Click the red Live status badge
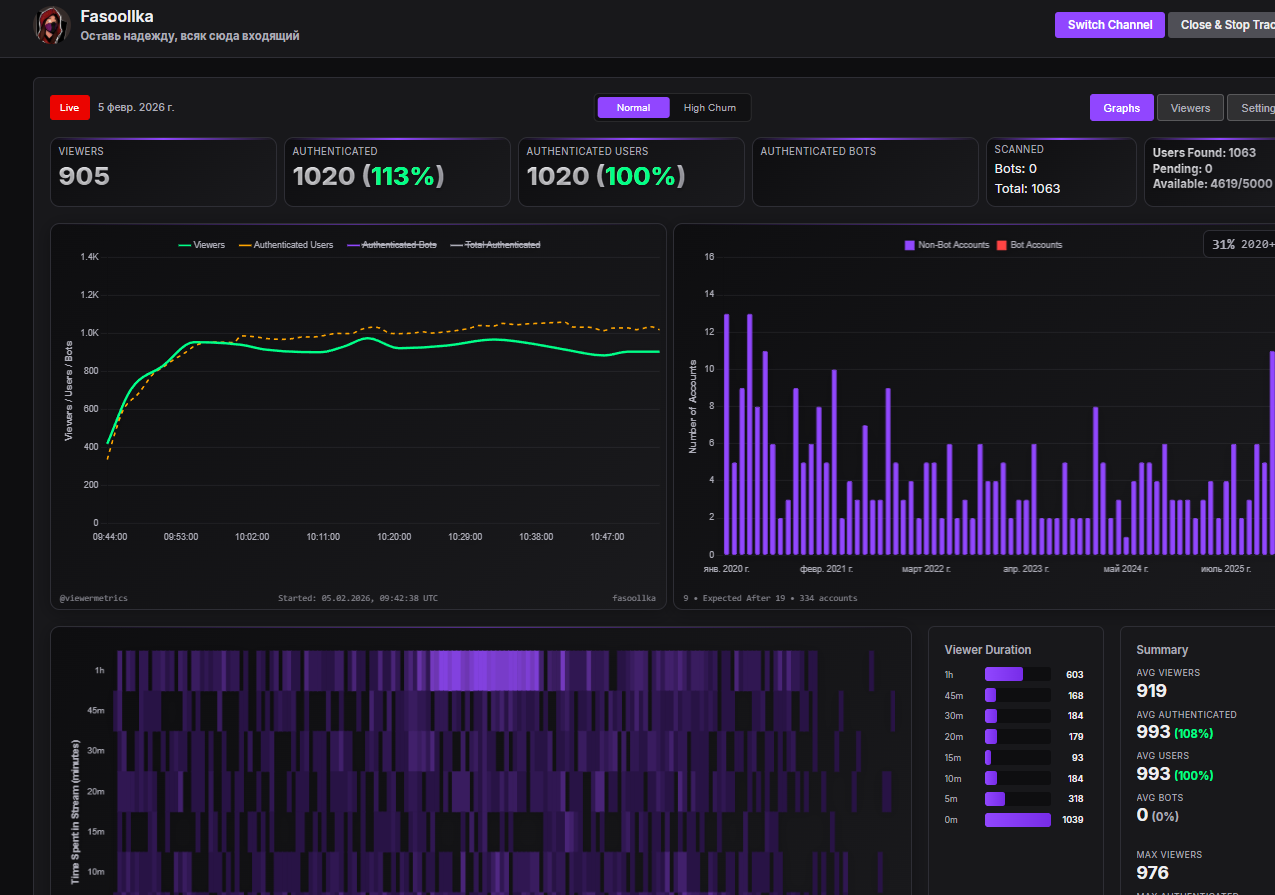Viewport: 1275px width, 895px height. pyautogui.click(x=69, y=107)
